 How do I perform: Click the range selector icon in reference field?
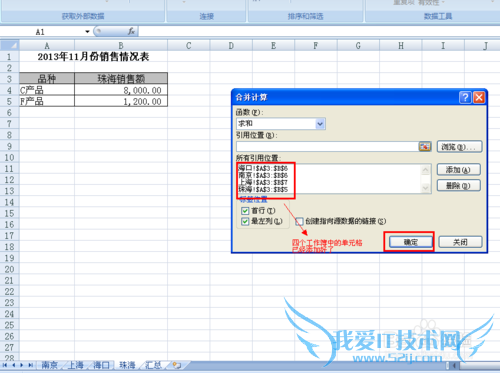point(425,146)
